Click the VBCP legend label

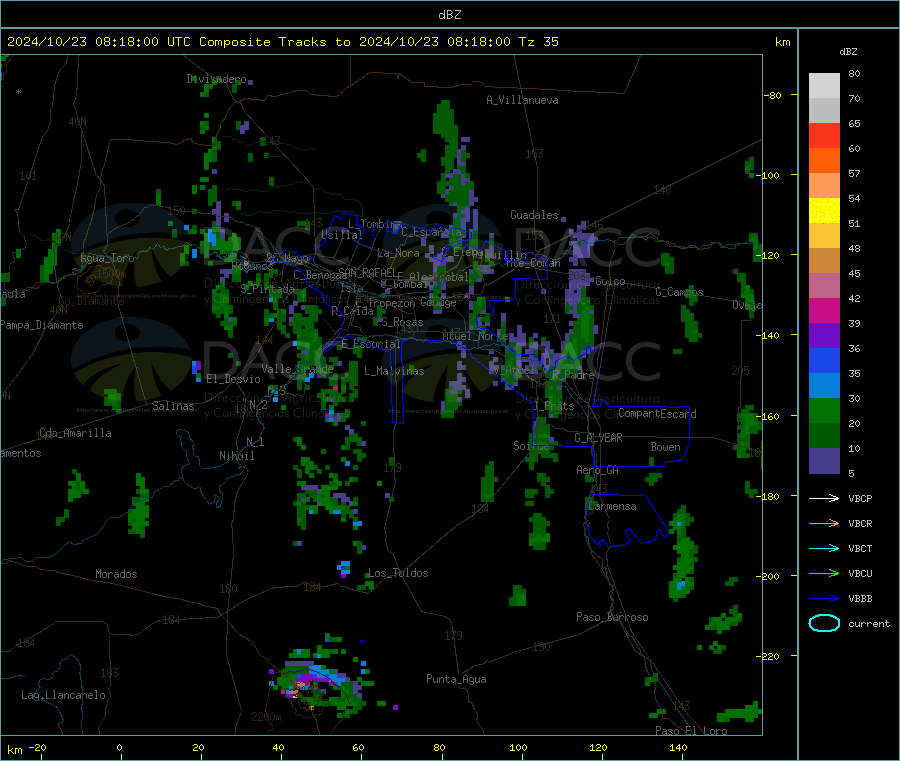pyautogui.click(x=860, y=498)
